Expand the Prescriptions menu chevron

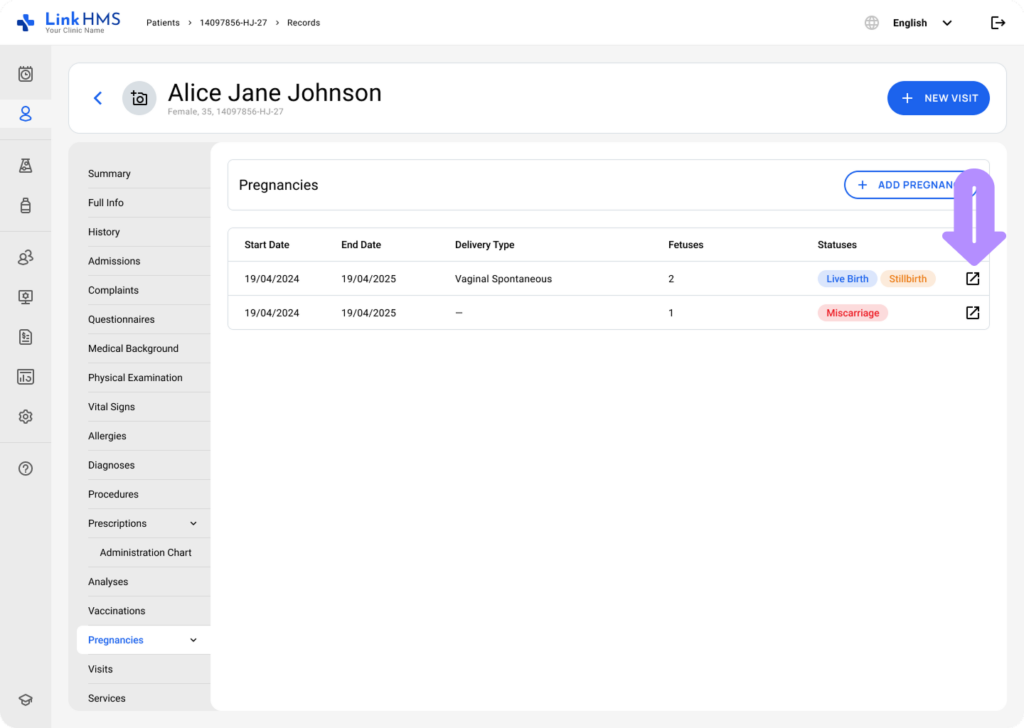click(193, 524)
